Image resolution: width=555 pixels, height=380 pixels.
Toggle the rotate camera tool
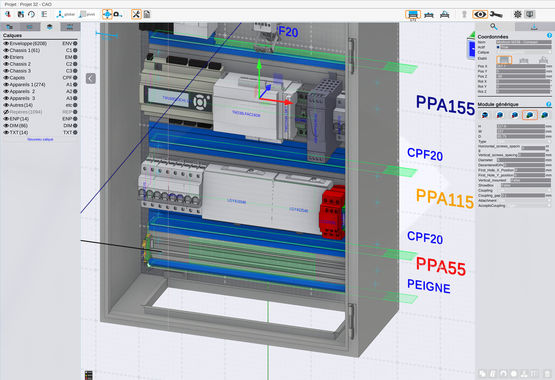(x=118, y=15)
